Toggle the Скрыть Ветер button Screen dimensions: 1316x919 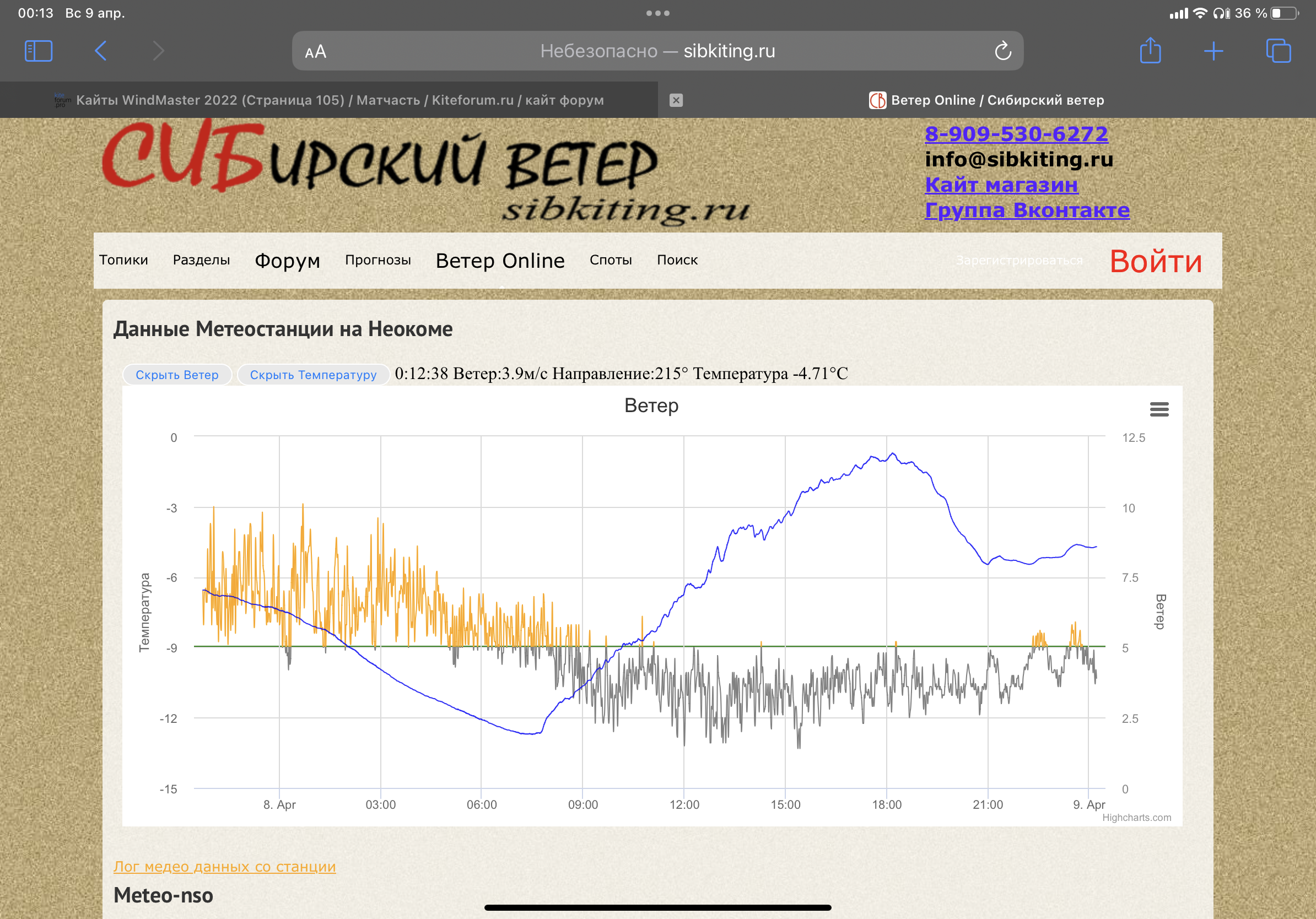[176, 375]
